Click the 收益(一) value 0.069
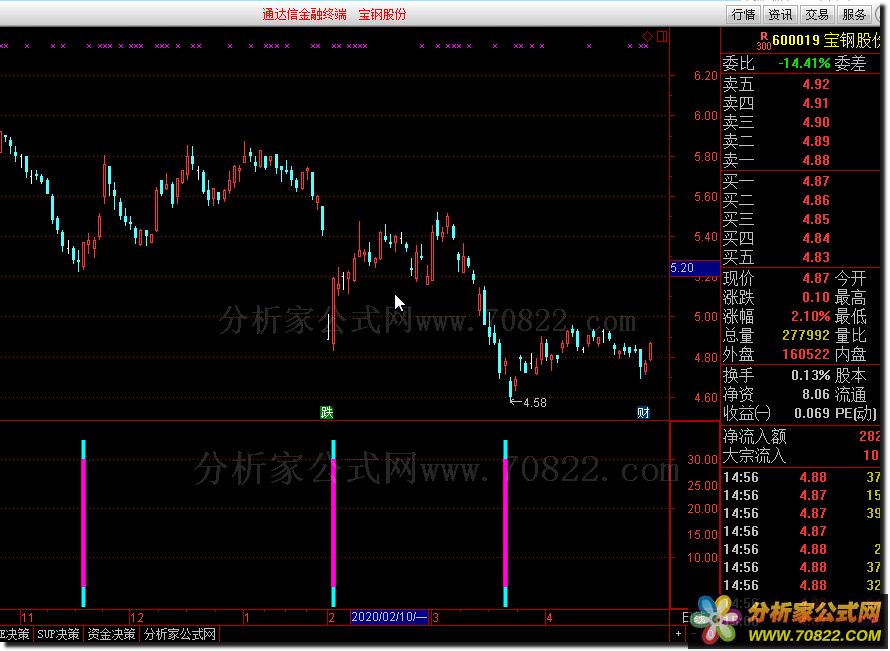Viewport: 890px width, 651px height. coord(812,413)
